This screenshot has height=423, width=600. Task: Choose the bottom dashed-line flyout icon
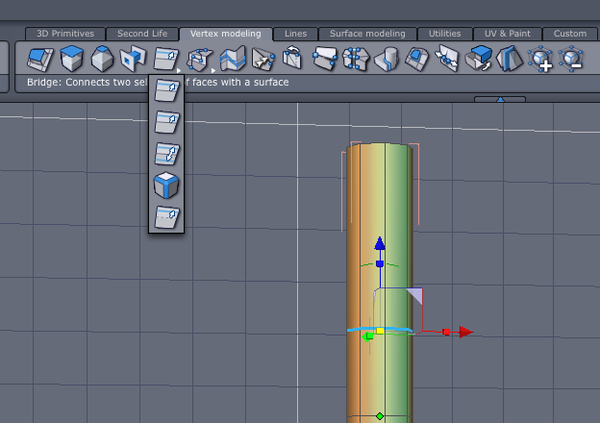click(x=166, y=217)
